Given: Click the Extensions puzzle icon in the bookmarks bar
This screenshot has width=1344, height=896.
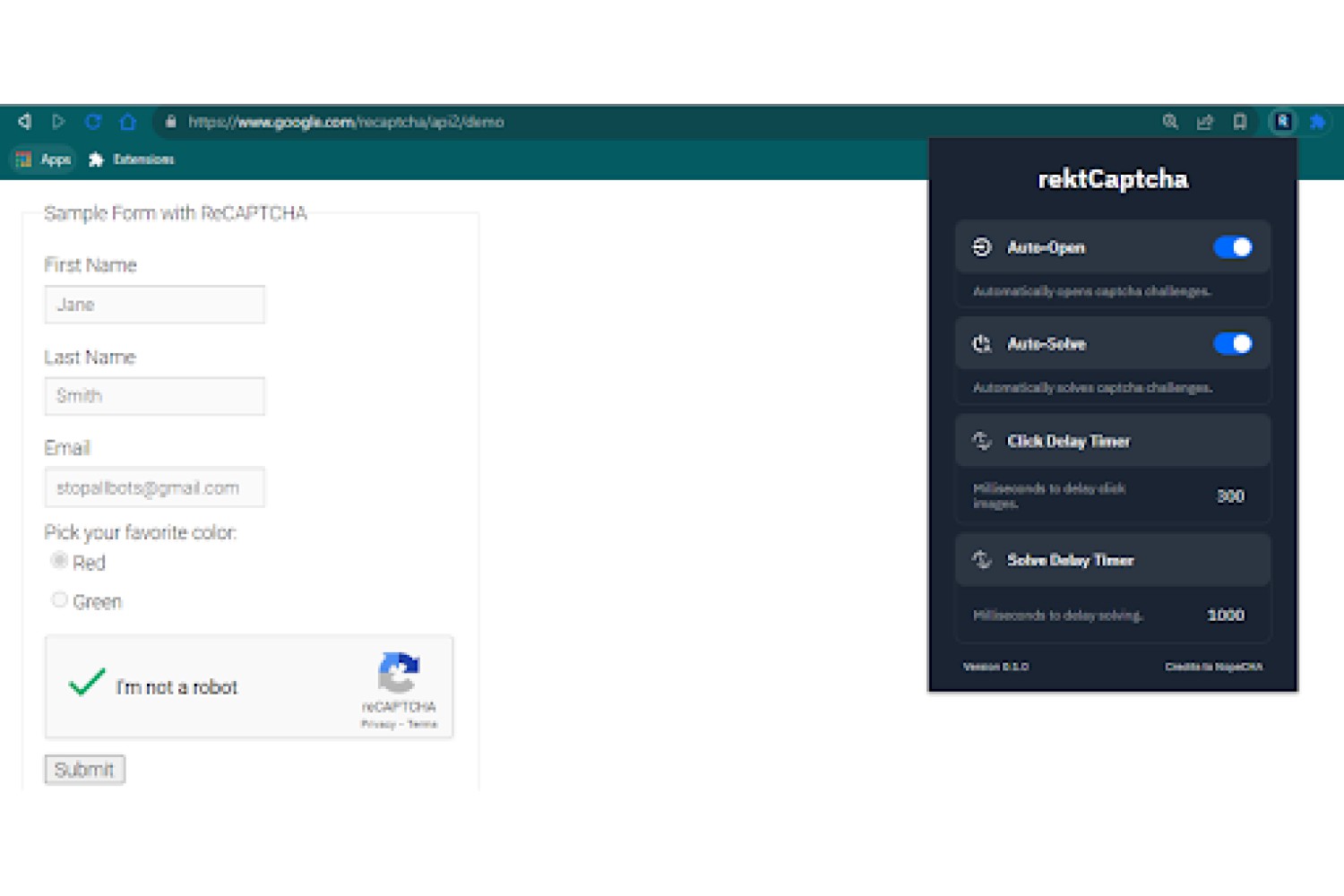Looking at the screenshot, I should tap(96, 159).
